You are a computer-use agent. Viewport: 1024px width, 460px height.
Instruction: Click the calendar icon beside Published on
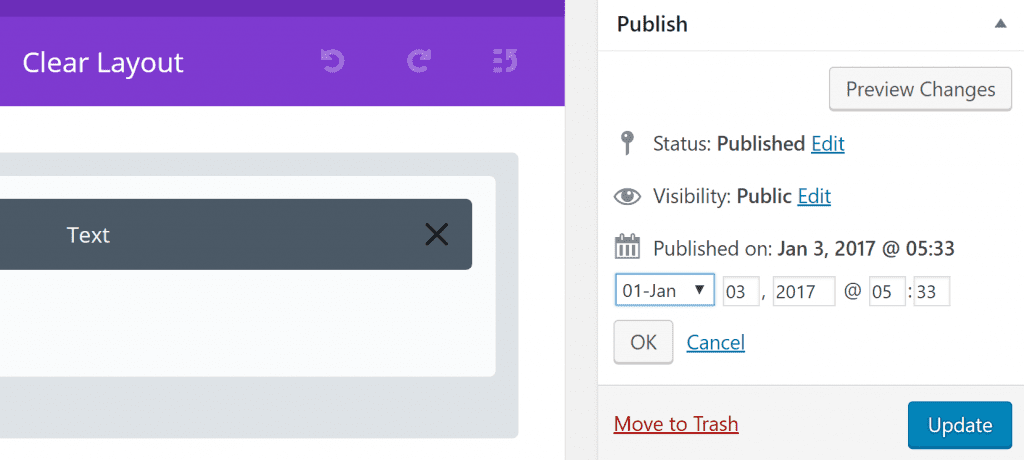pyautogui.click(x=627, y=248)
